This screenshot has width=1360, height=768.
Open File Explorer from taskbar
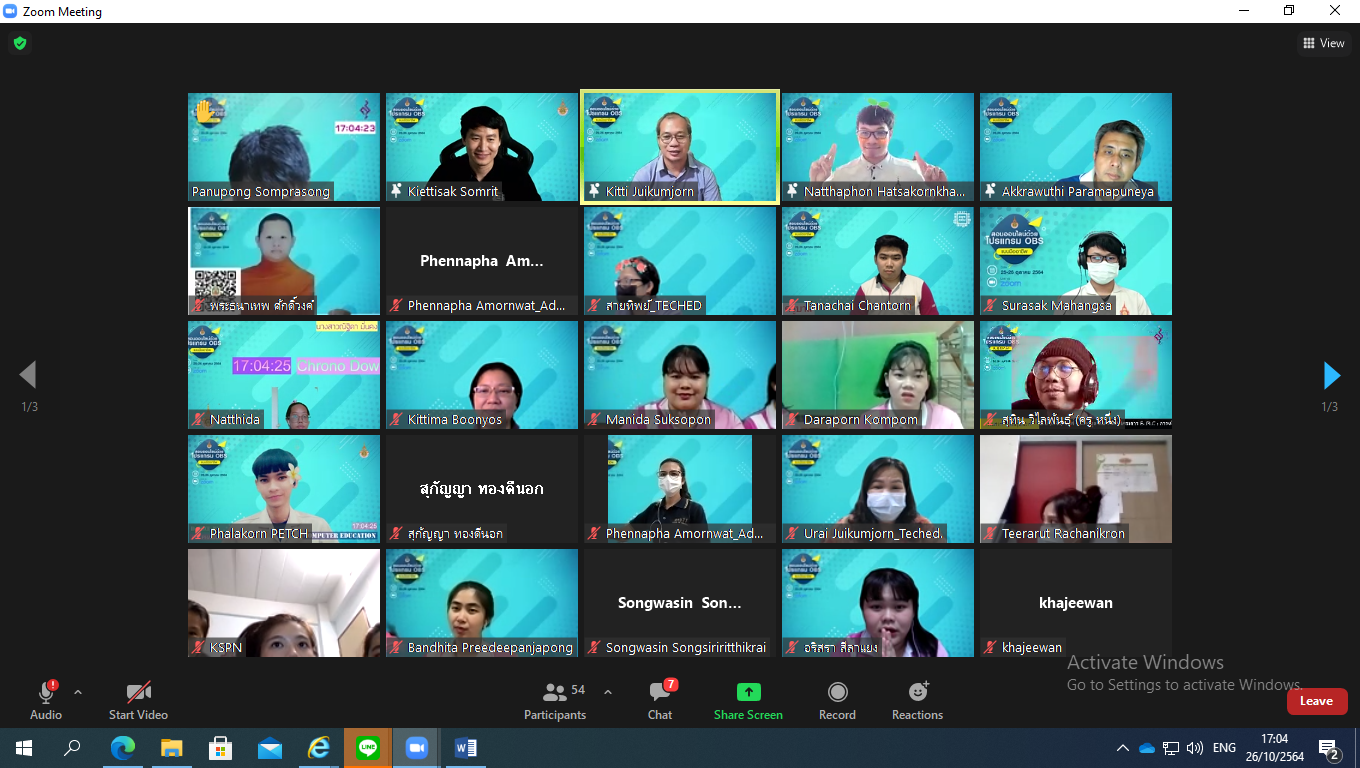[171, 747]
